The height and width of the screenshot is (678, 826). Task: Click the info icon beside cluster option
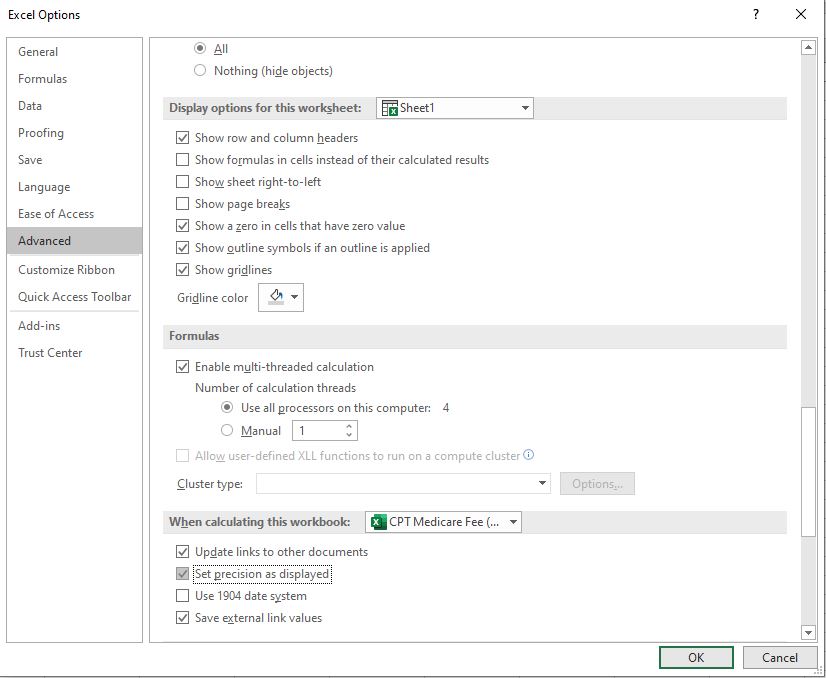coord(529,455)
